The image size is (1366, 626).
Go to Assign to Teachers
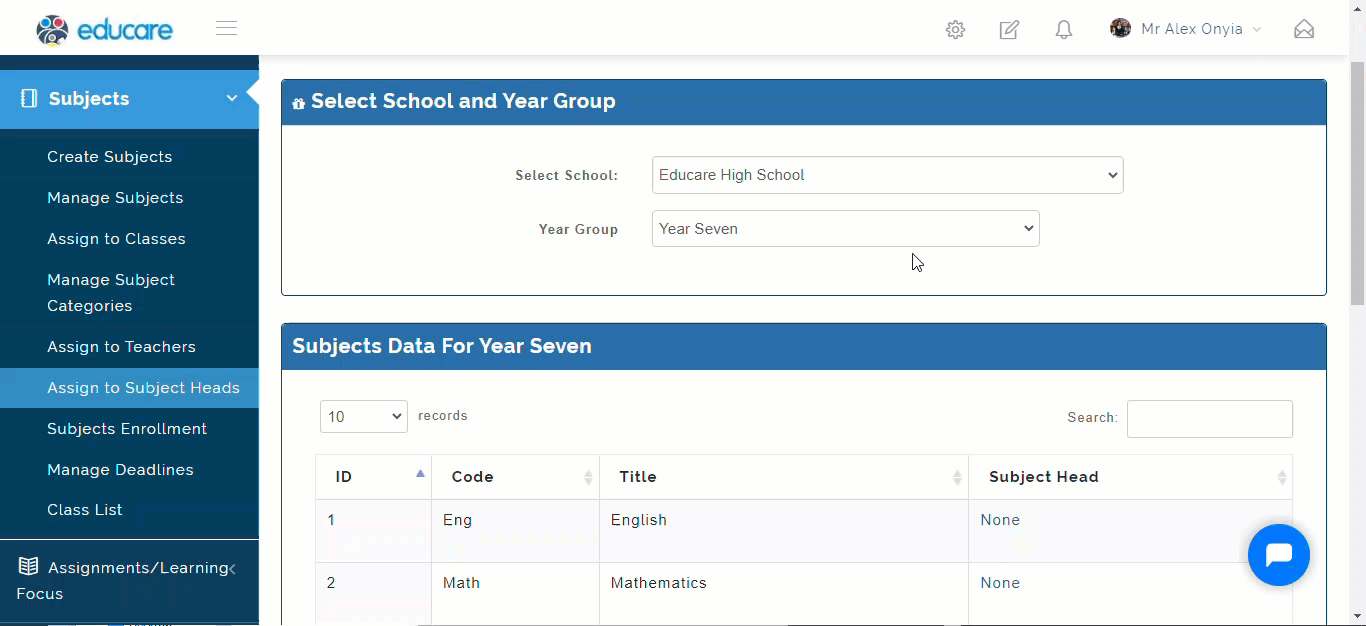(x=121, y=347)
